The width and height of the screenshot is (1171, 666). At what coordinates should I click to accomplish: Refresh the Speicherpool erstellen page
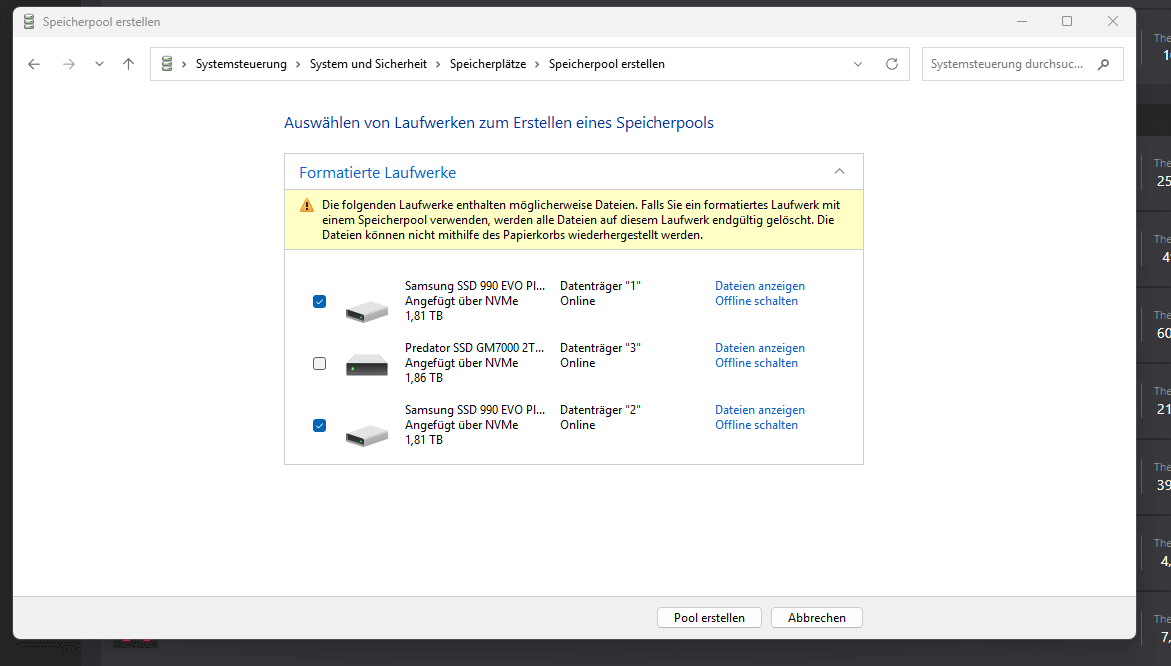click(x=892, y=64)
